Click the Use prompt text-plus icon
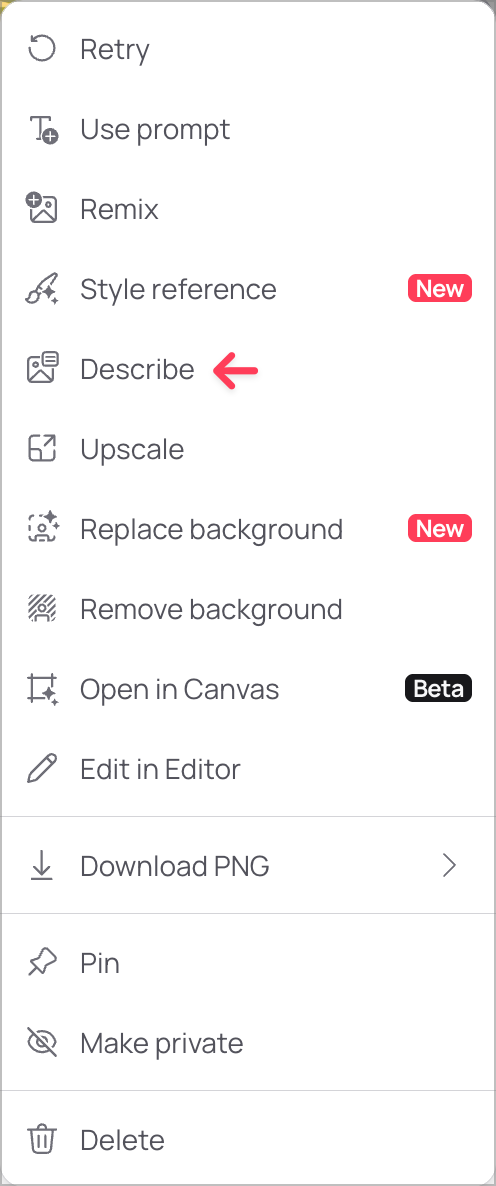The image size is (496, 1186). click(x=43, y=129)
